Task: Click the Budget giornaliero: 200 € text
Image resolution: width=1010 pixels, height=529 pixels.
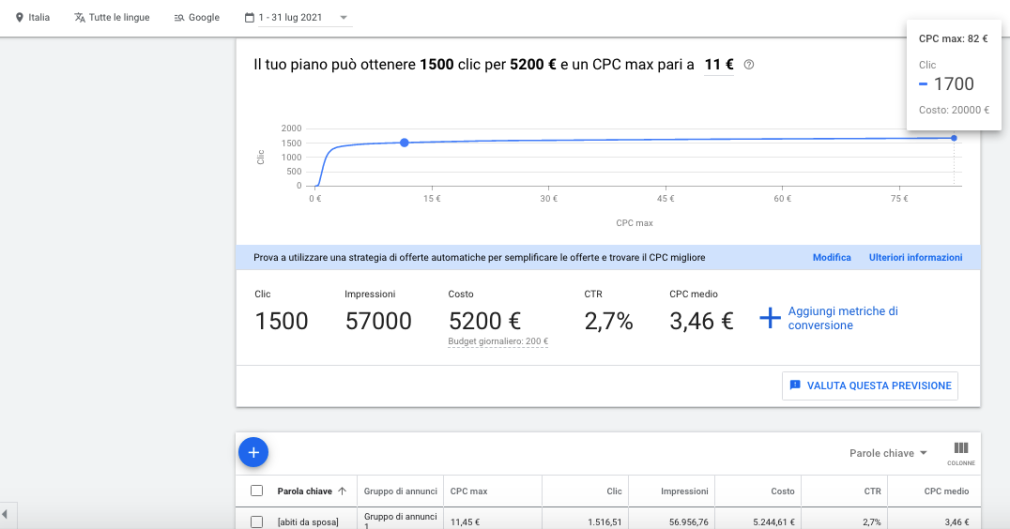Action: pos(498,342)
